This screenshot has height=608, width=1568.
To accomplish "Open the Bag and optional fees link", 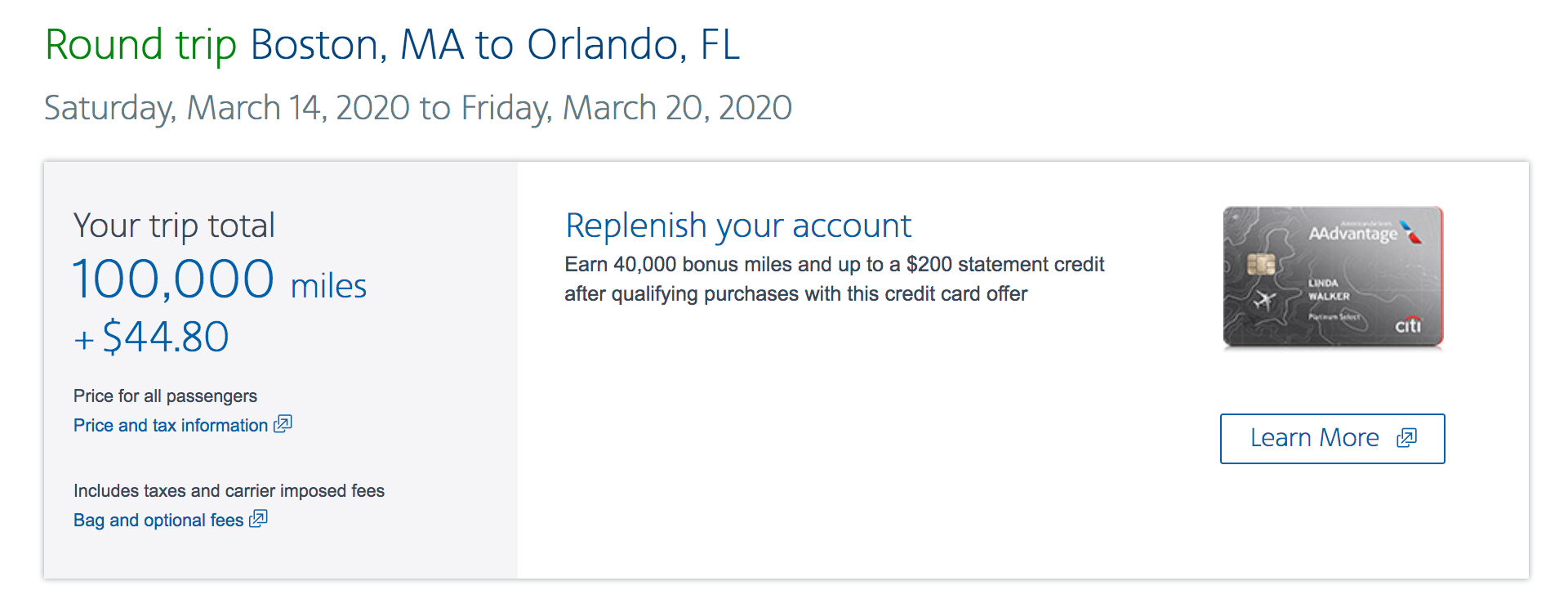I will click(158, 520).
